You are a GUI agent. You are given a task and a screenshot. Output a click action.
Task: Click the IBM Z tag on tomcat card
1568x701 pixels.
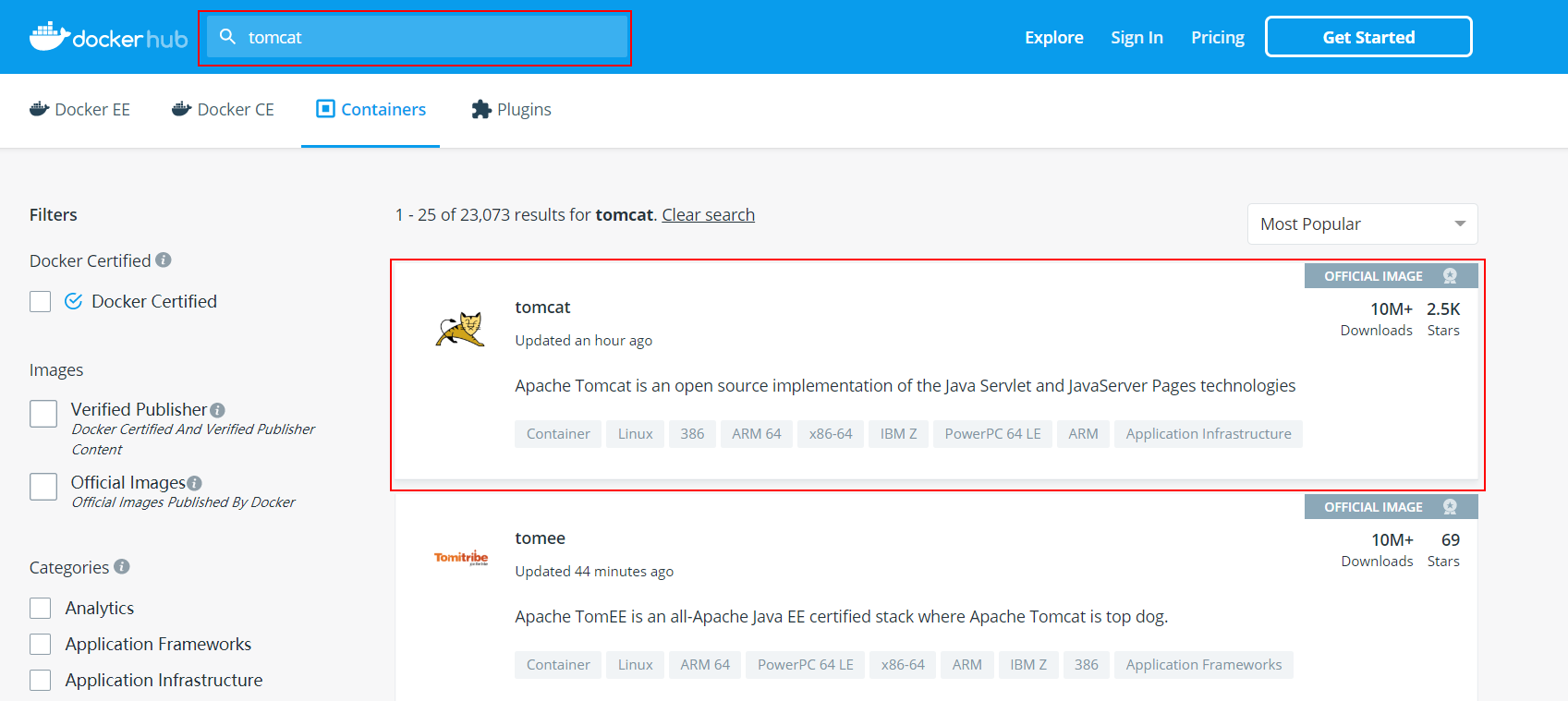click(898, 434)
